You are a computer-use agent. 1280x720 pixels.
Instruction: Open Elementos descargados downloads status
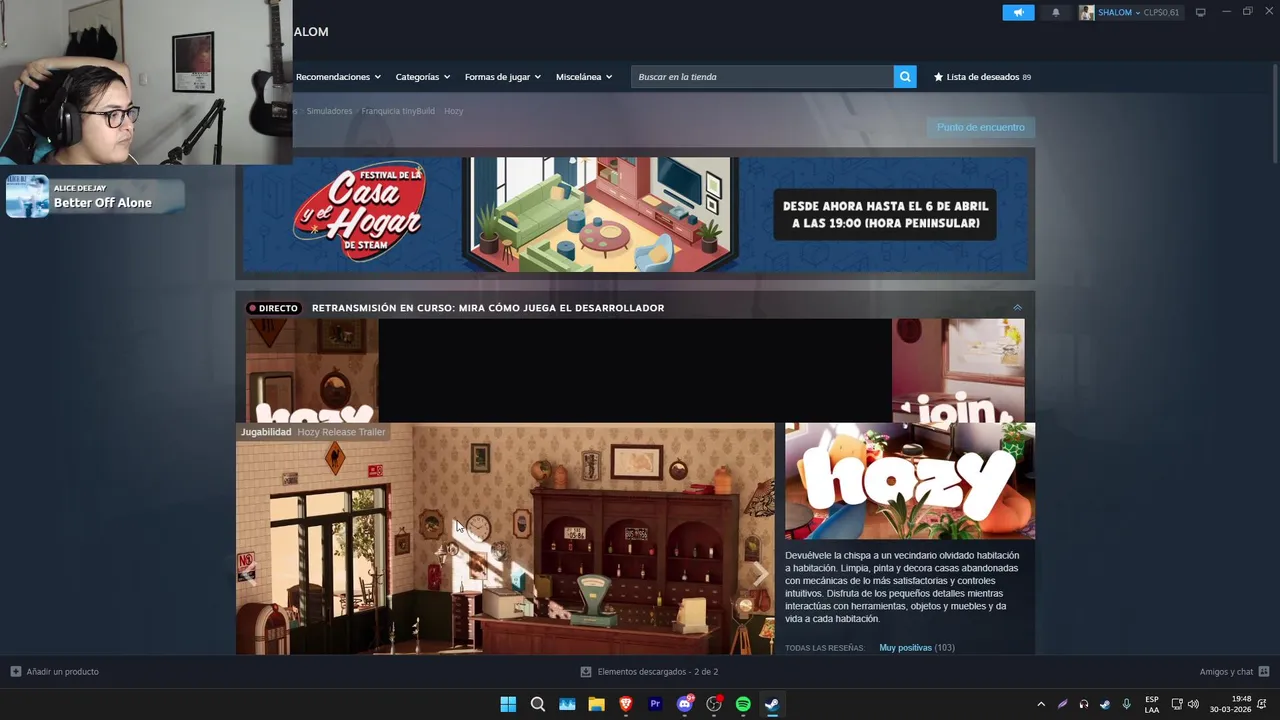point(657,672)
